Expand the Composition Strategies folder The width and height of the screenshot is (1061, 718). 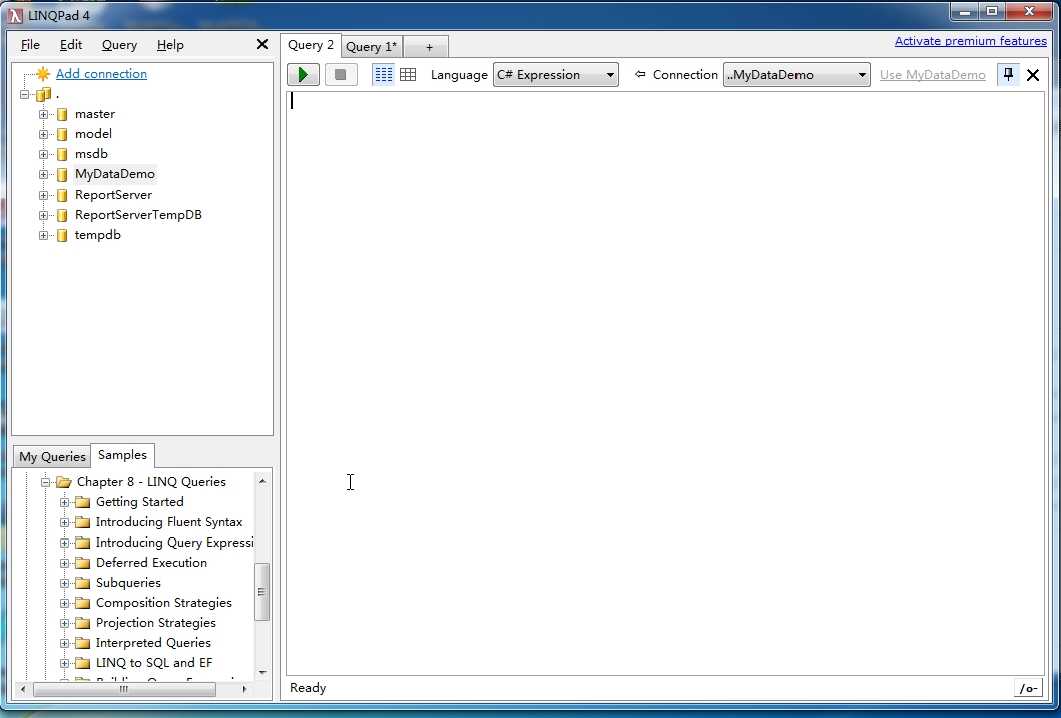[x=64, y=603]
